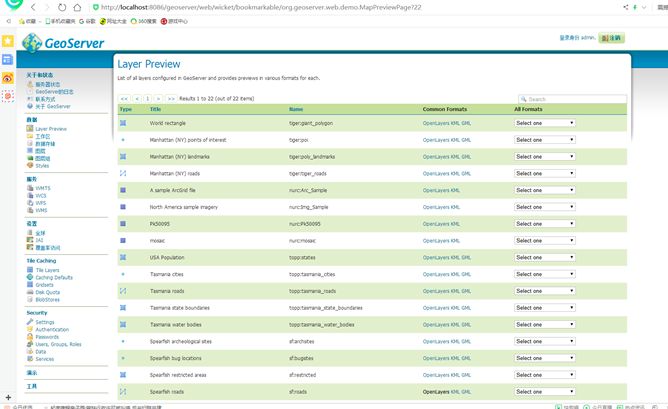The width and height of the screenshot is (668, 409).
Task: Focus the layer Search field
Action: click(x=573, y=99)
